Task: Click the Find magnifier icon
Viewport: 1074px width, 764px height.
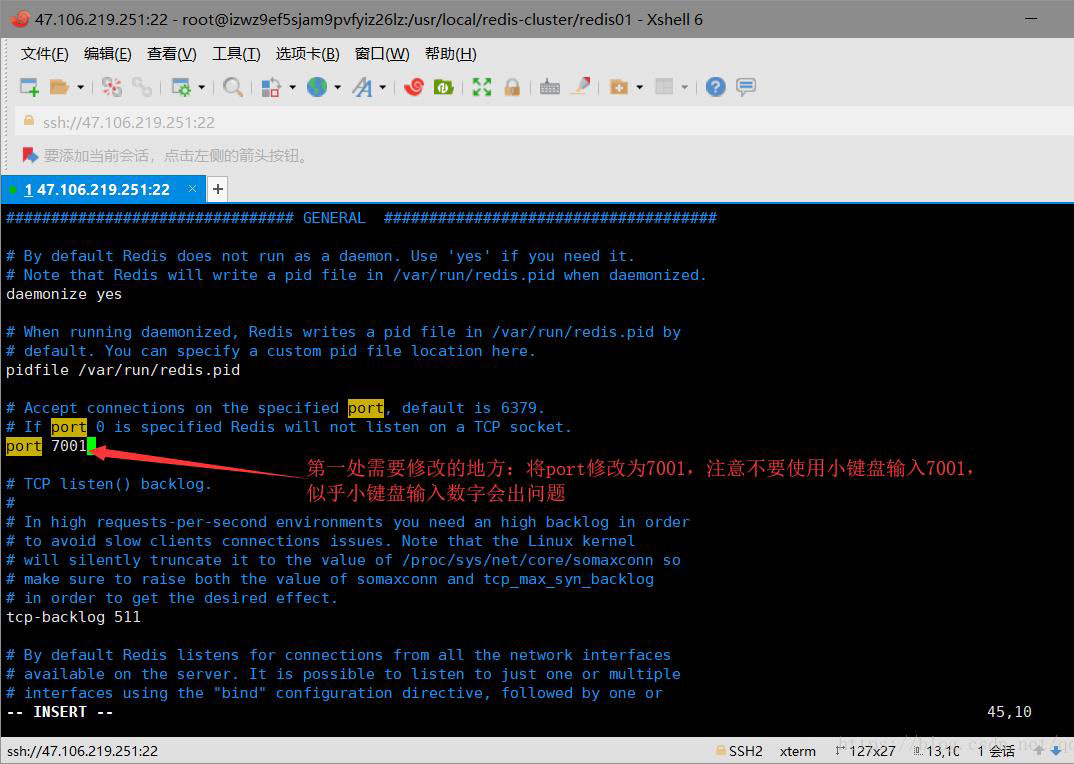Action: point(233,87)
